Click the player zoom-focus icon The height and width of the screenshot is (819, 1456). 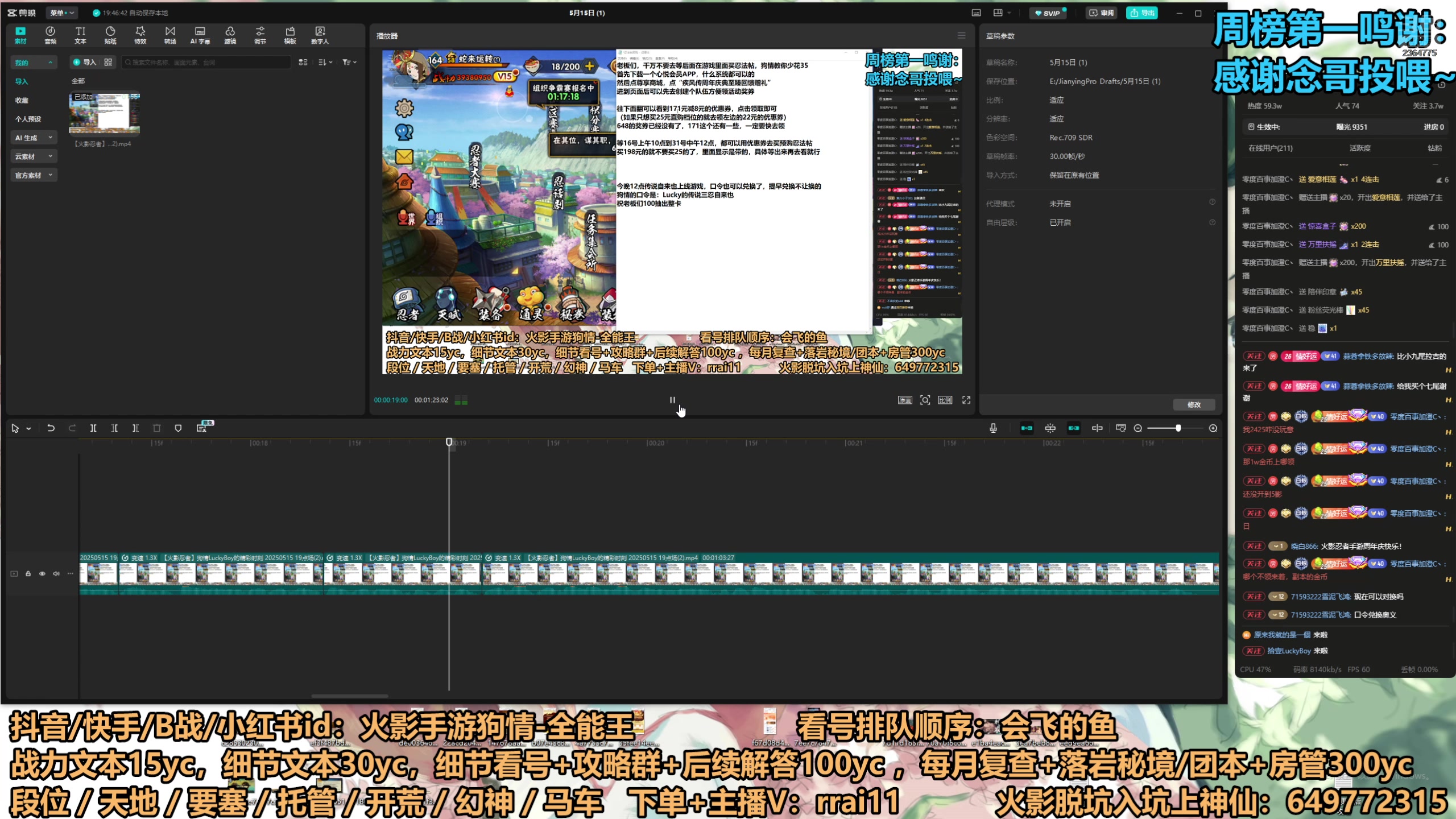click(925, 400)
